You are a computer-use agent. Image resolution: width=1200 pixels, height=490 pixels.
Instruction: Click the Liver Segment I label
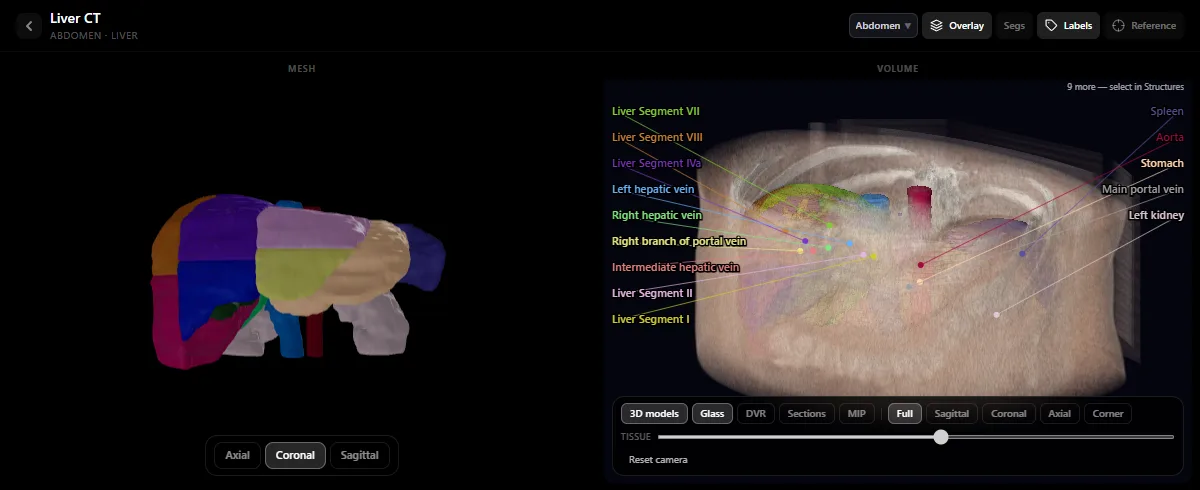(x=650, y=319)
